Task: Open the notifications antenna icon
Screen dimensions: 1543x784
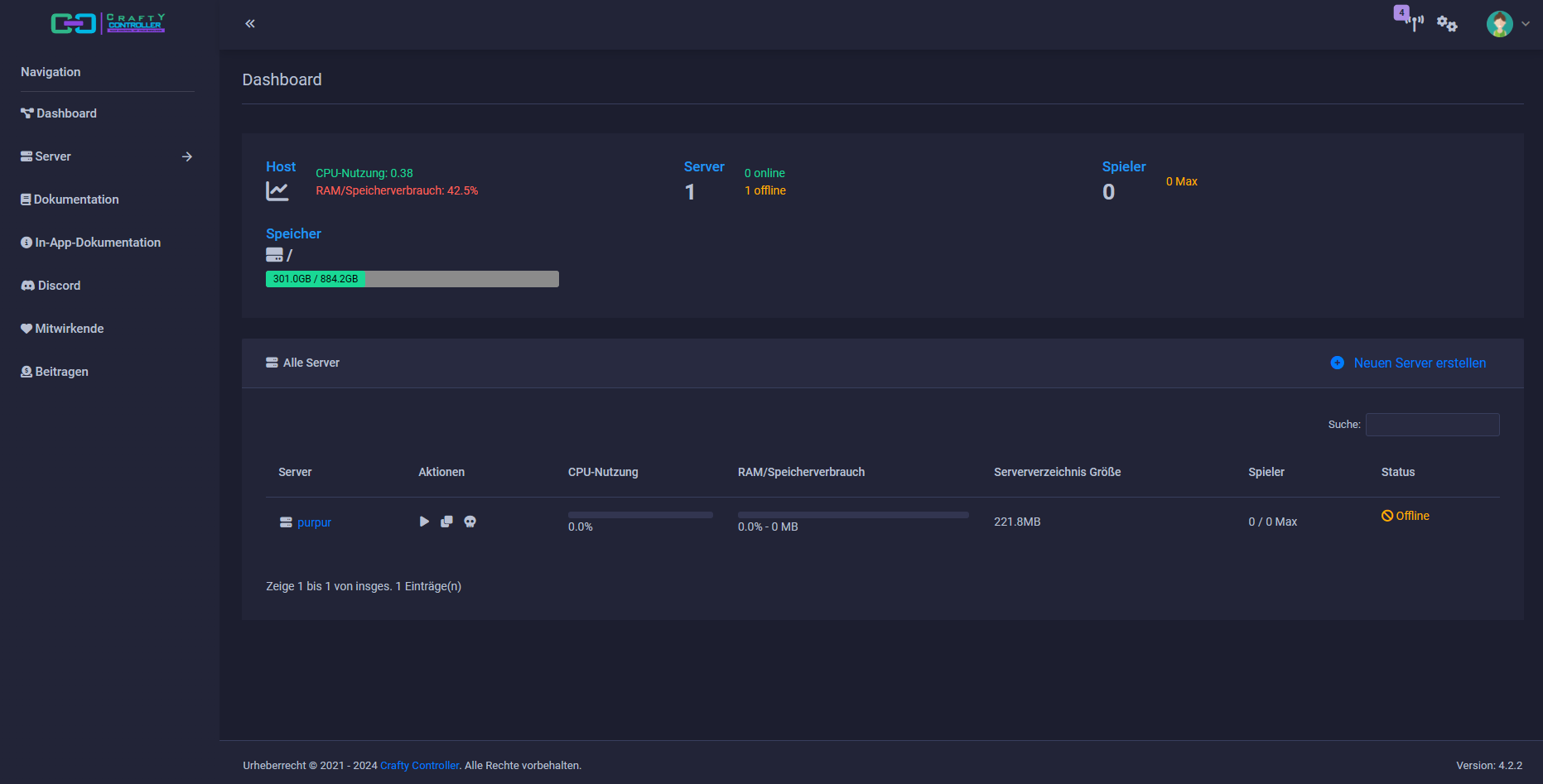Action: pos(1414,23)
